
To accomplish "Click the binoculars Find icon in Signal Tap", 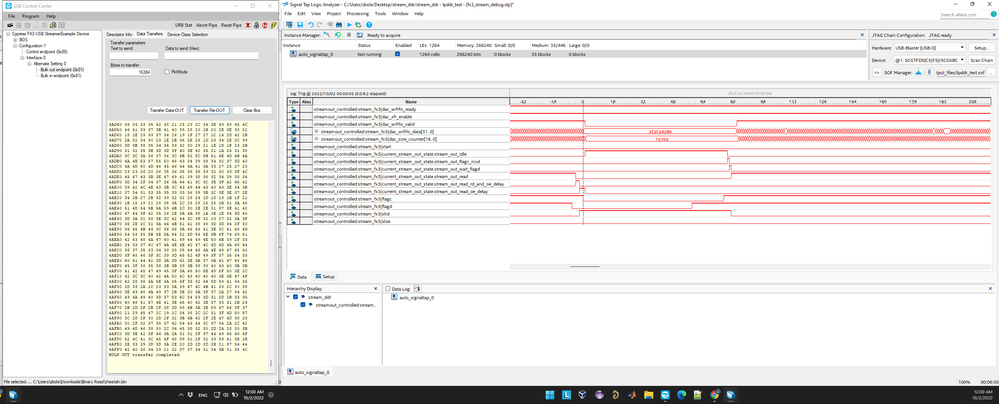I will (x=339, y=24).
